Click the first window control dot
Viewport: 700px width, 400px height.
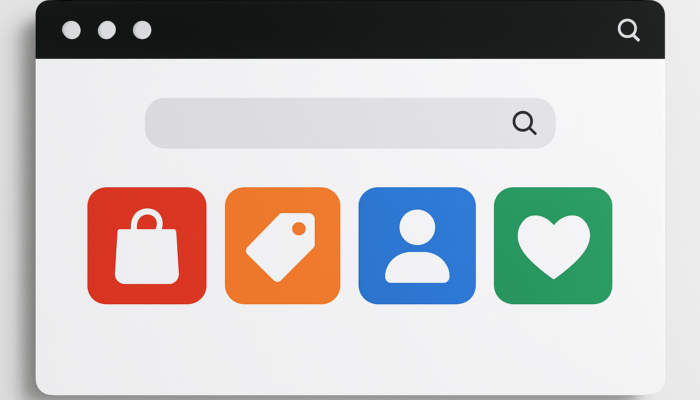tap(71, 30)
